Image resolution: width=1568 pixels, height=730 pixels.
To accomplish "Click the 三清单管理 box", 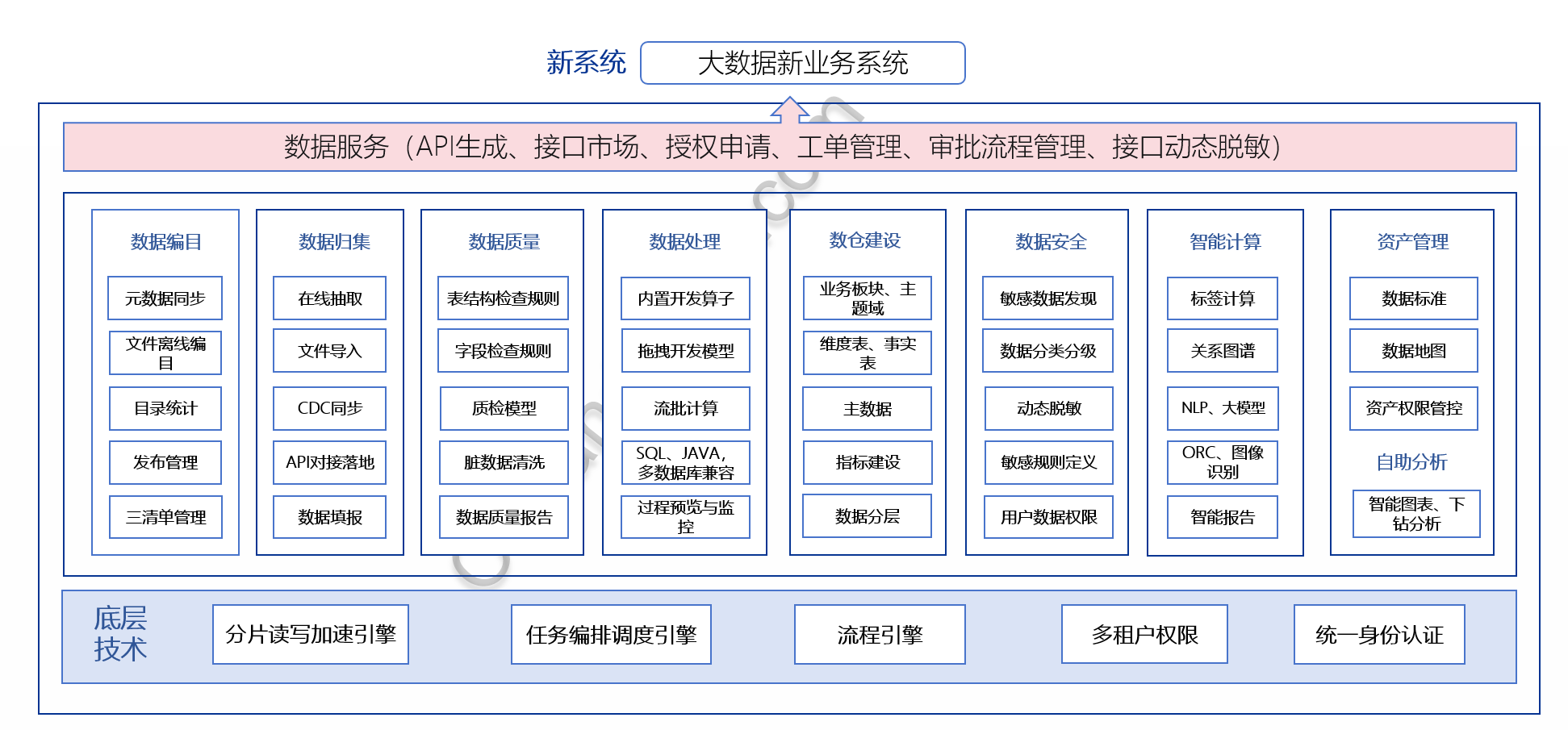I will 165,517.
